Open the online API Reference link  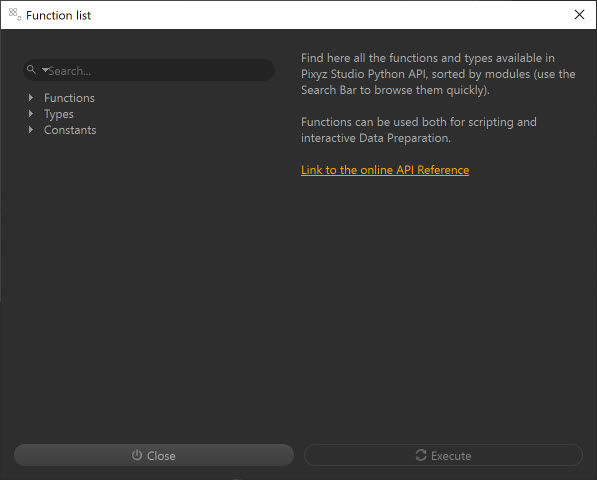click(x=385, y=170)
